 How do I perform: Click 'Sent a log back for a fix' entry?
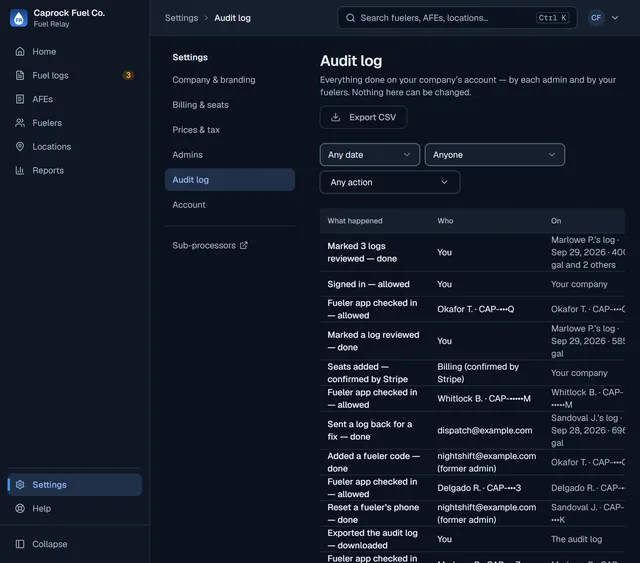pyautogui.click(x=369, y=430)
